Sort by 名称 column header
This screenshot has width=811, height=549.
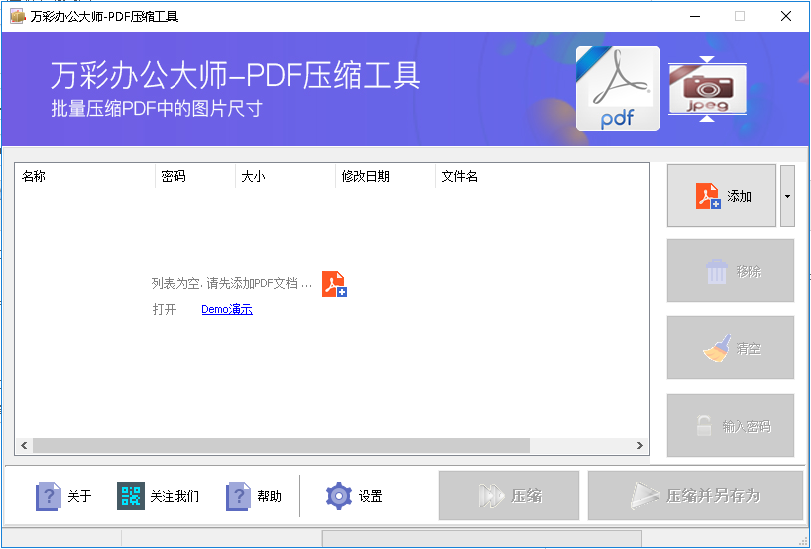point(85,177)
